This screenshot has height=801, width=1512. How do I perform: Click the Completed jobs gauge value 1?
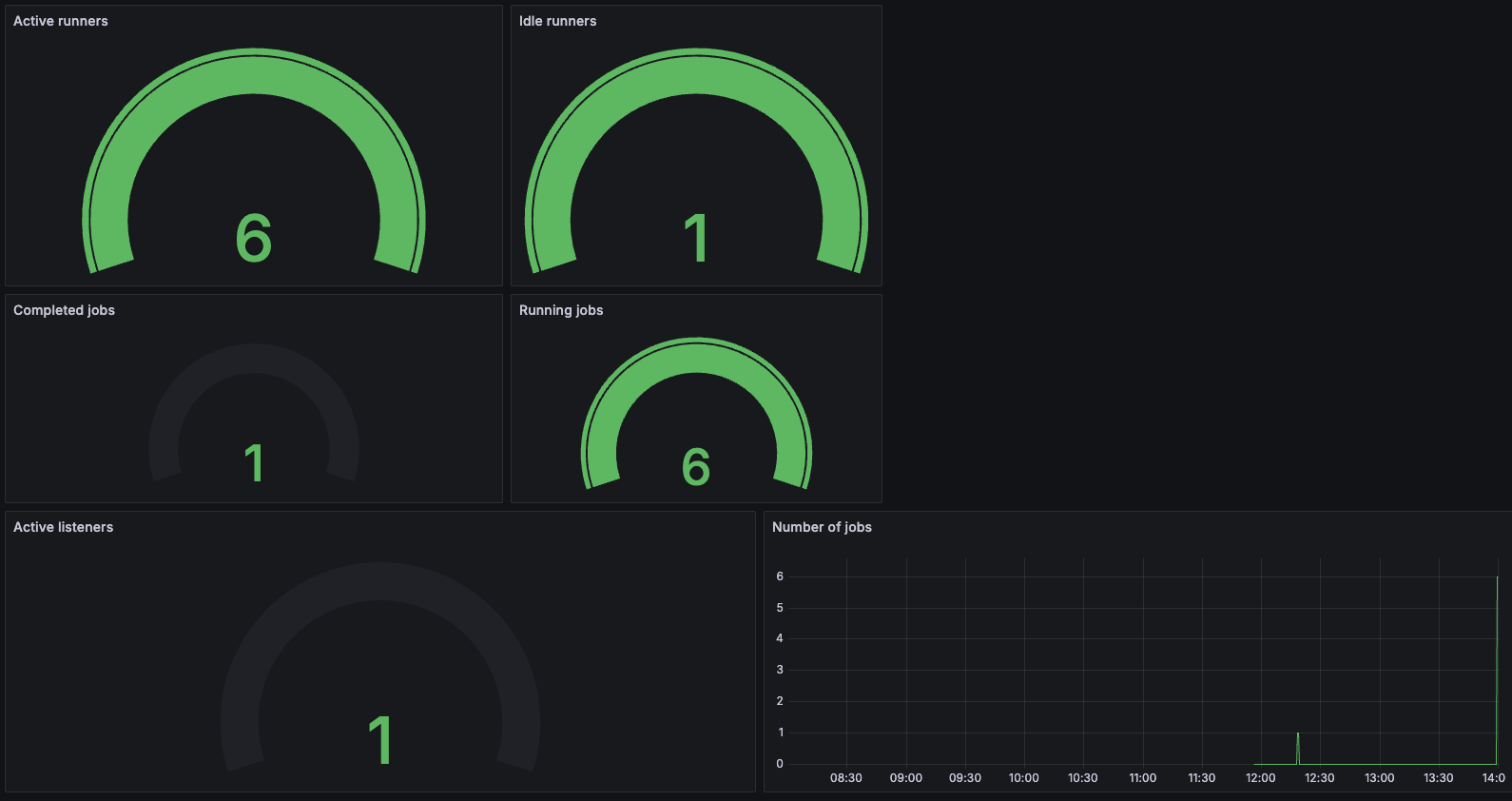tap(254, 463)
